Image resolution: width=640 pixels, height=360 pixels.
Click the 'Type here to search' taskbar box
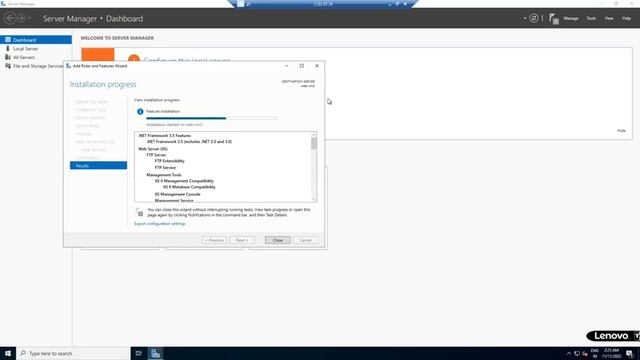(73, 353)
